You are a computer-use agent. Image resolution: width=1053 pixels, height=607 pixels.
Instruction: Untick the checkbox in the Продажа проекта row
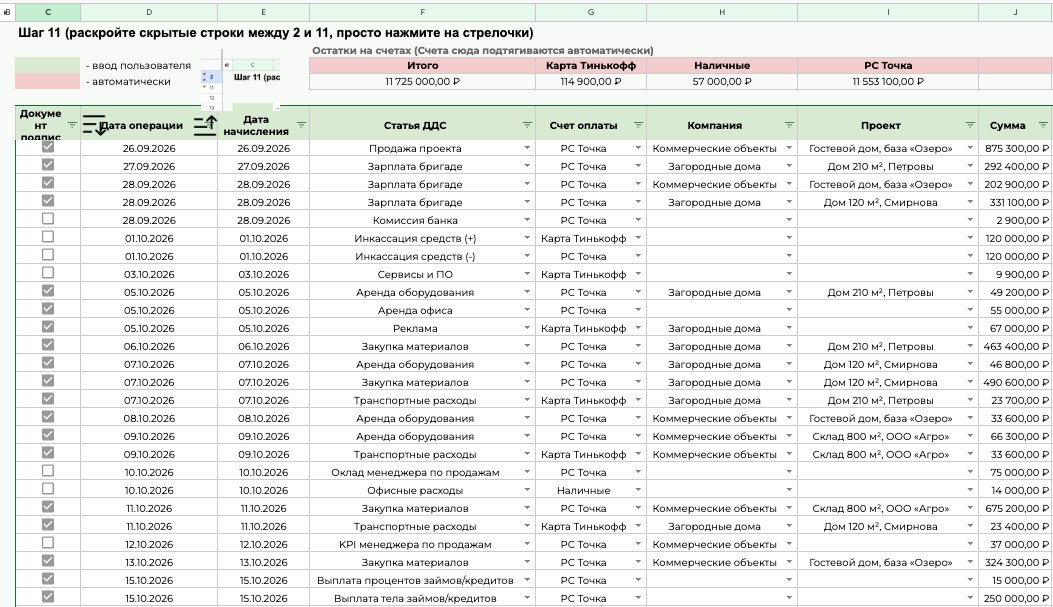point(48,147)
